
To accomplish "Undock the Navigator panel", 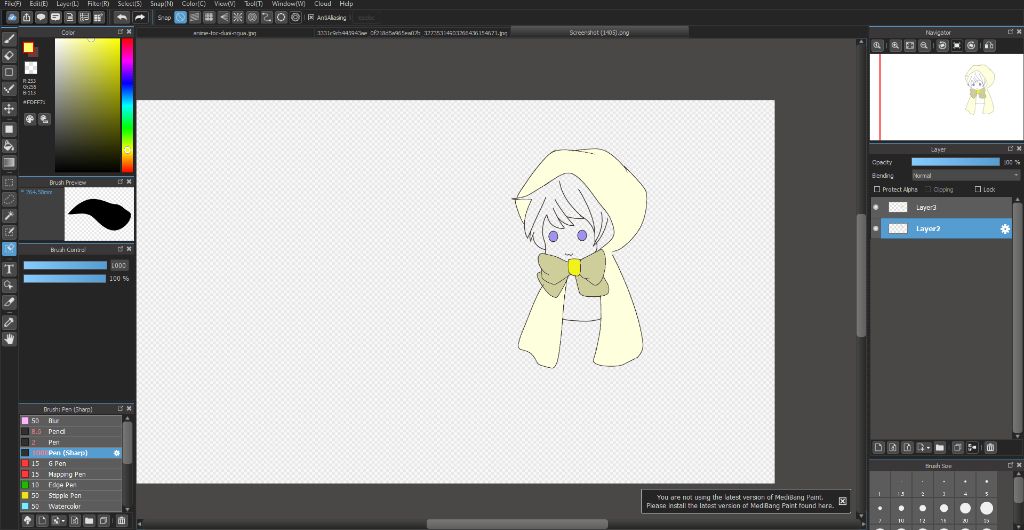I will click(x=1010, y=32).
